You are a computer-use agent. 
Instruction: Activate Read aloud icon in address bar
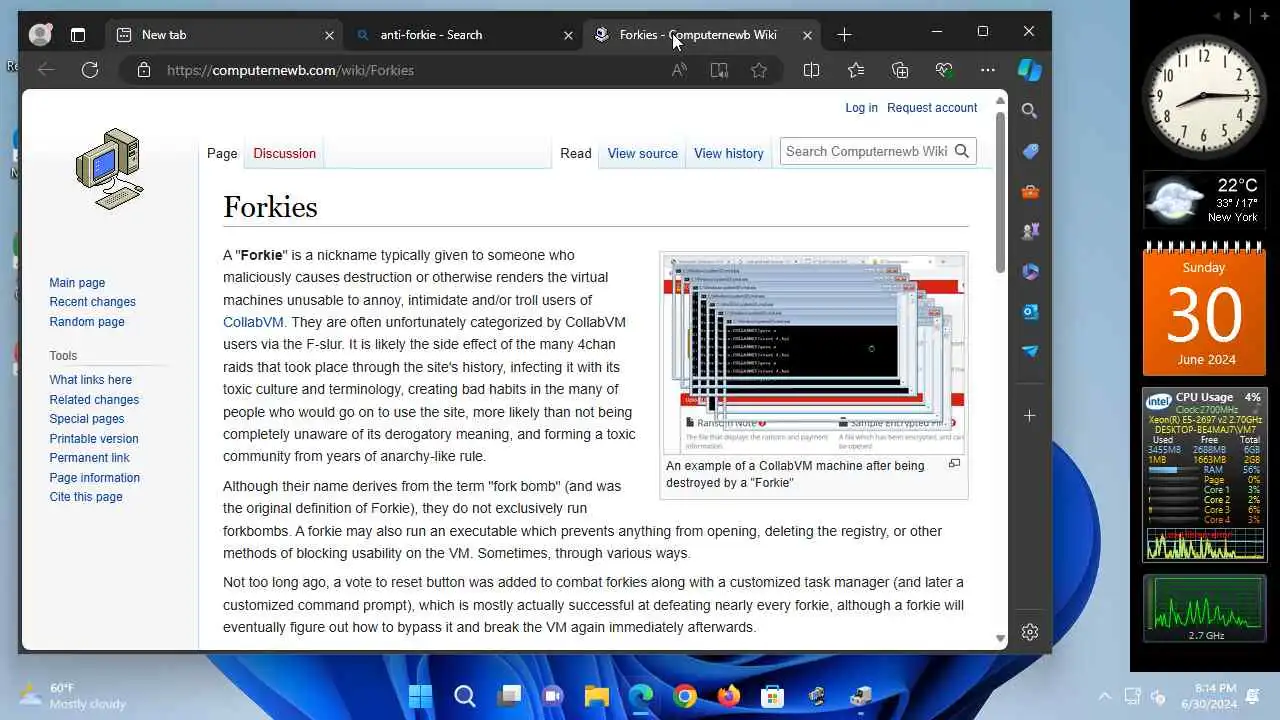point(679,70)
